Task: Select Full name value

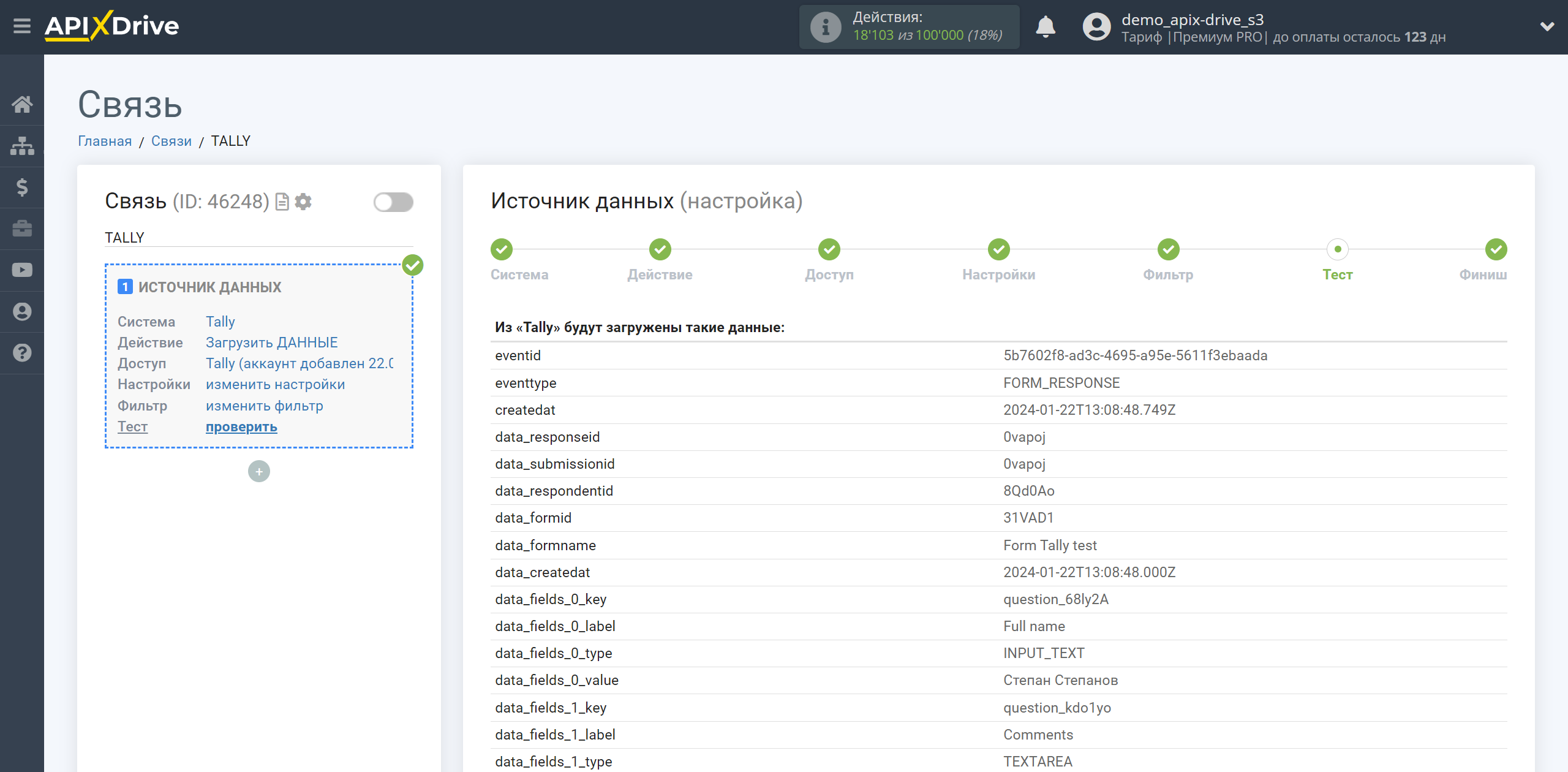Action: click(x=1034, y=626)
